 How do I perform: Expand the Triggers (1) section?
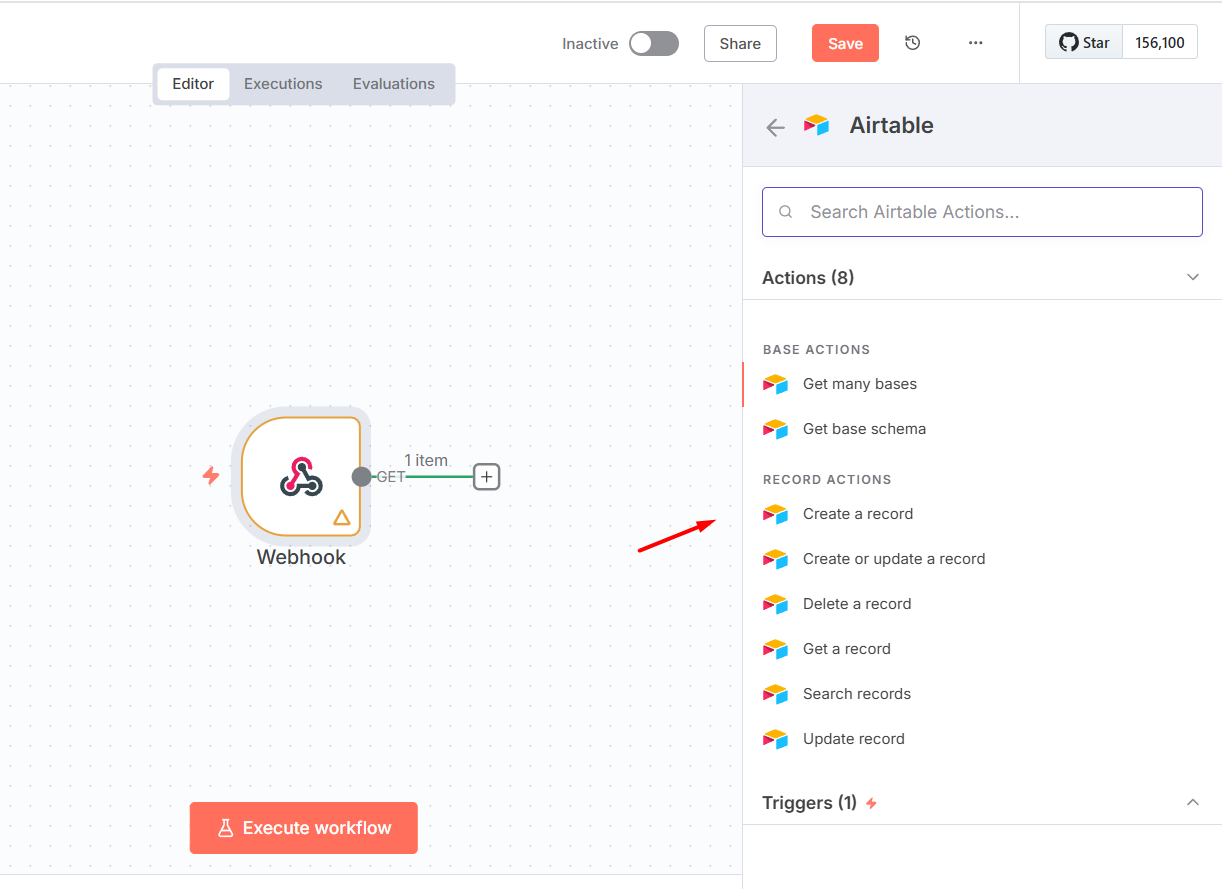(1192, 802)
